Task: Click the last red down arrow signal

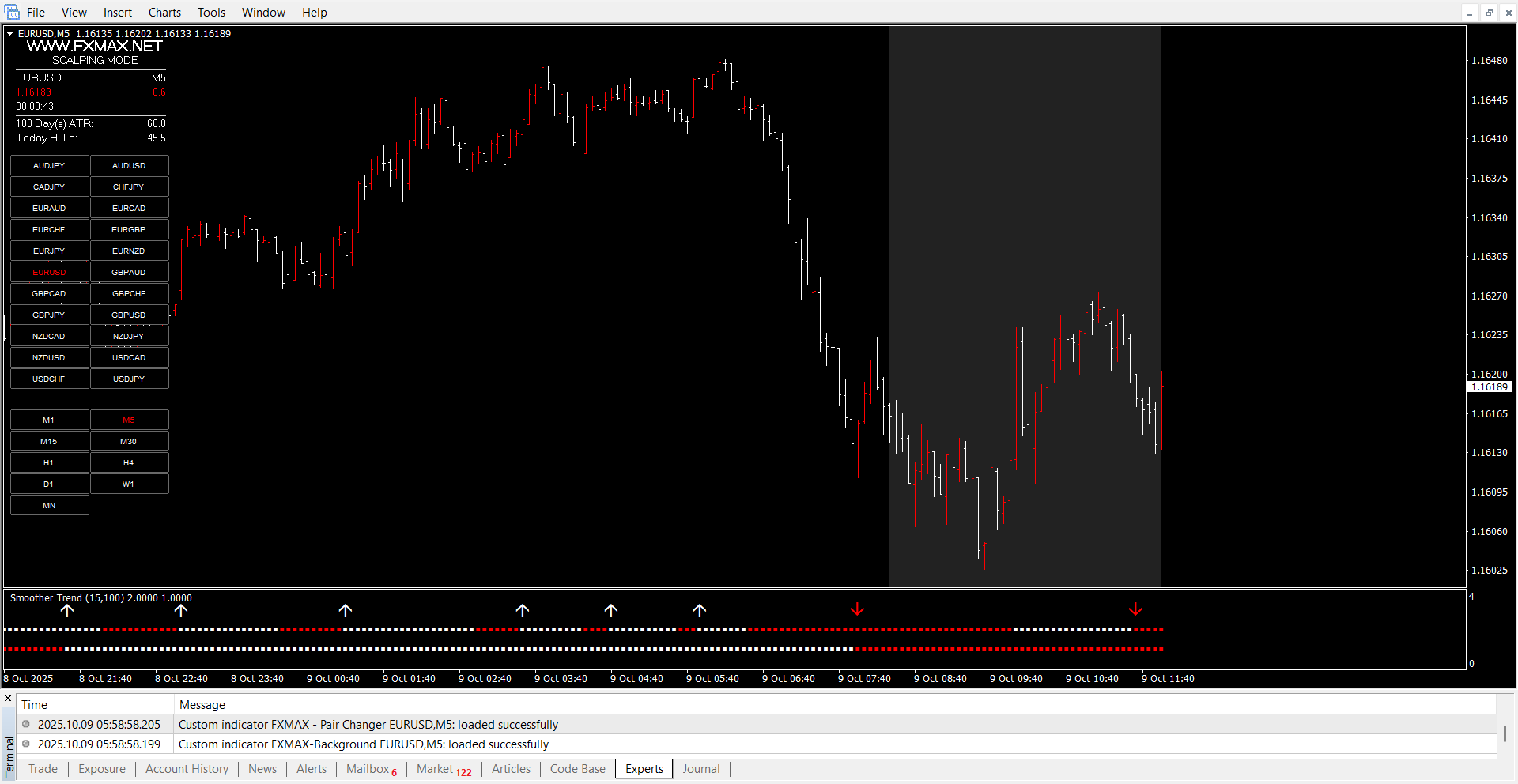Action: point(1135,609)
